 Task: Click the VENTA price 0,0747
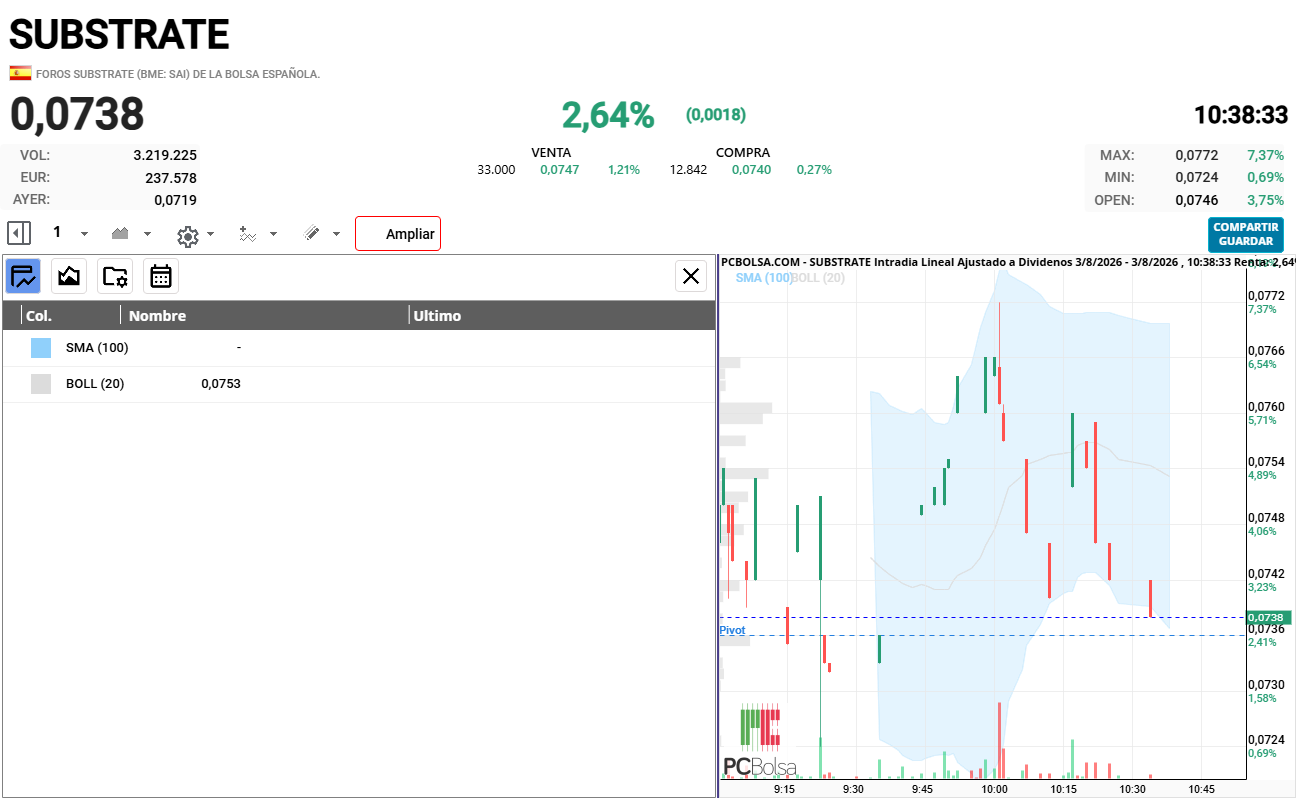tap(559, 170)
